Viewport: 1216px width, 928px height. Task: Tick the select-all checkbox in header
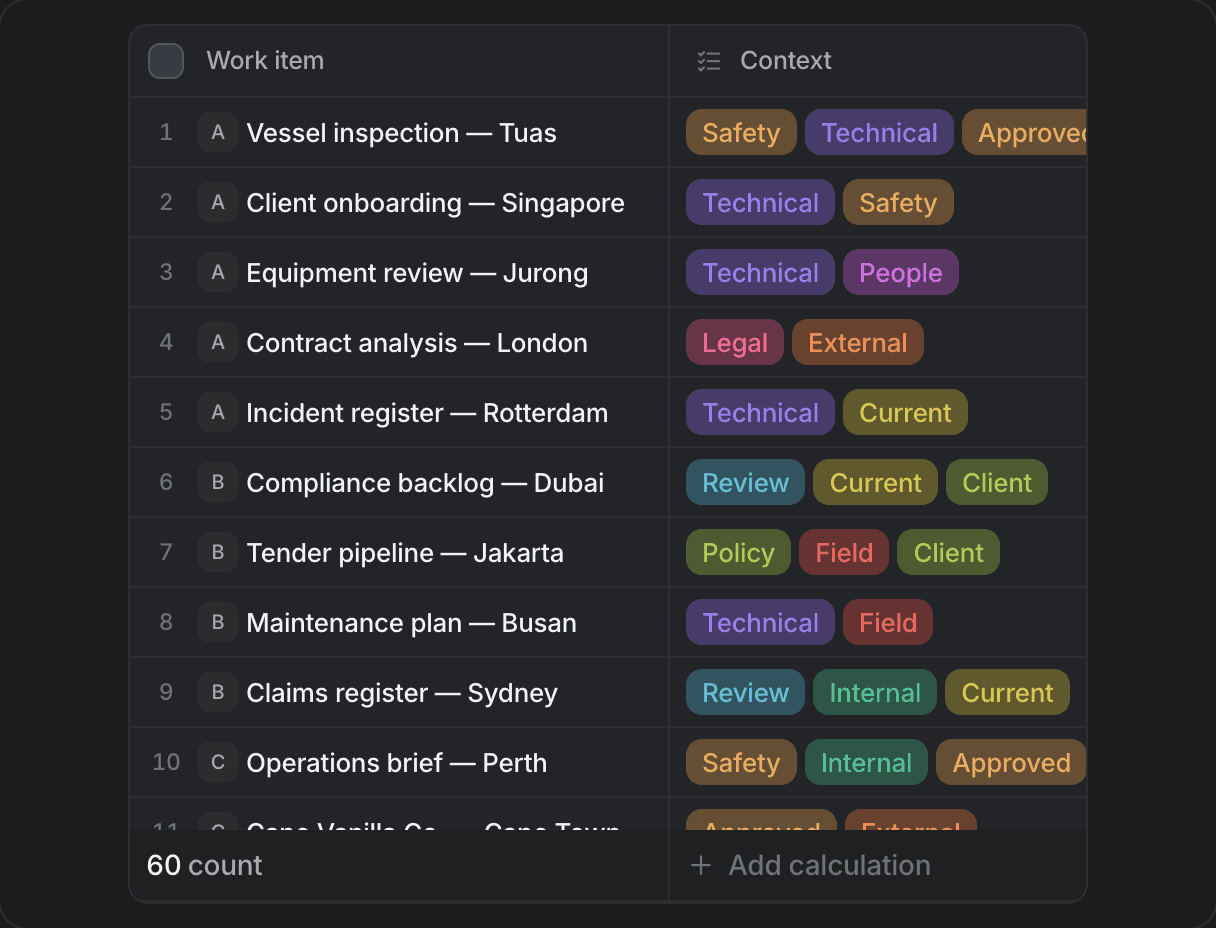[166, 61]
